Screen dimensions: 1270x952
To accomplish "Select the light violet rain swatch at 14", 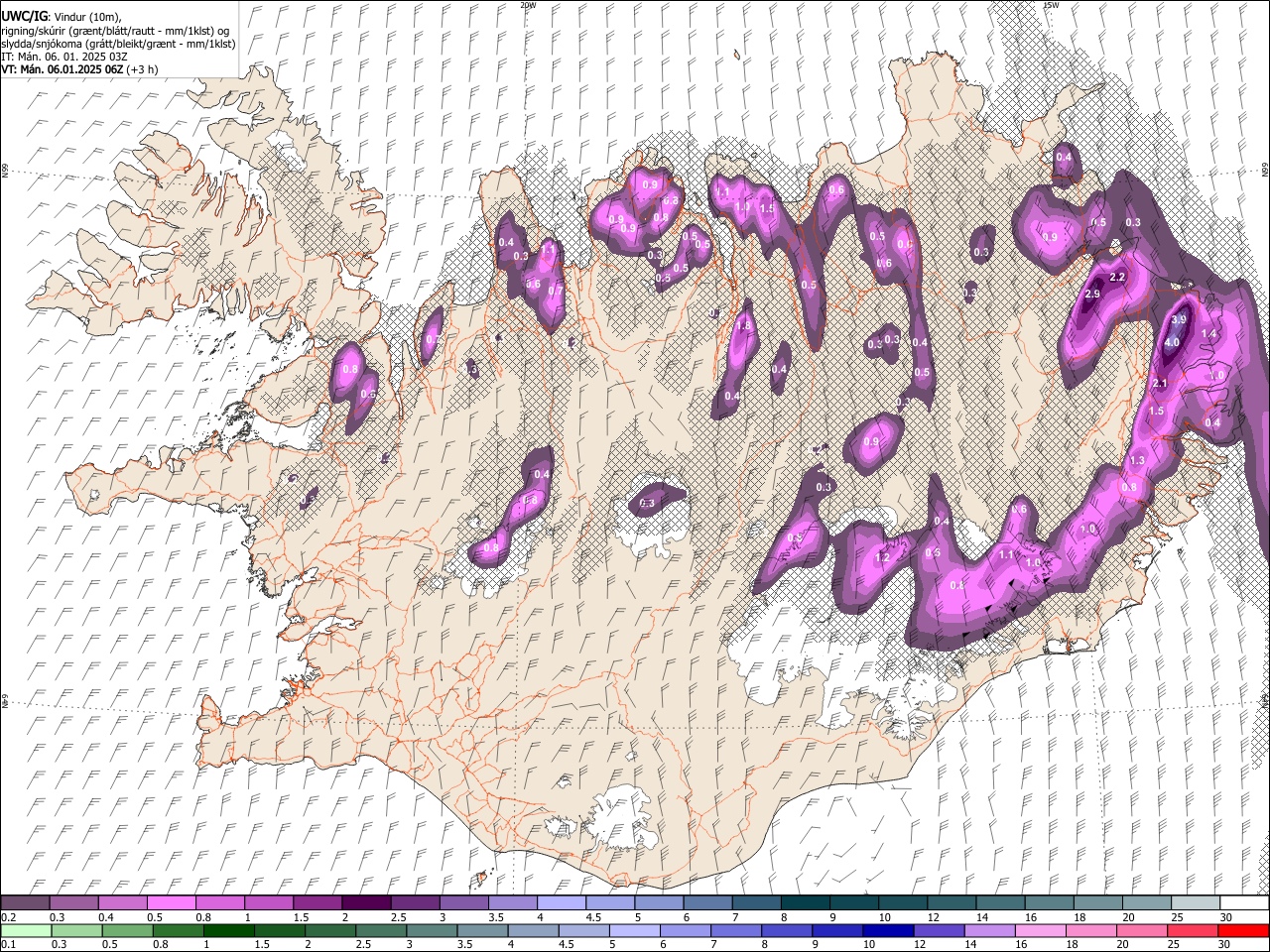I will 988,930.
